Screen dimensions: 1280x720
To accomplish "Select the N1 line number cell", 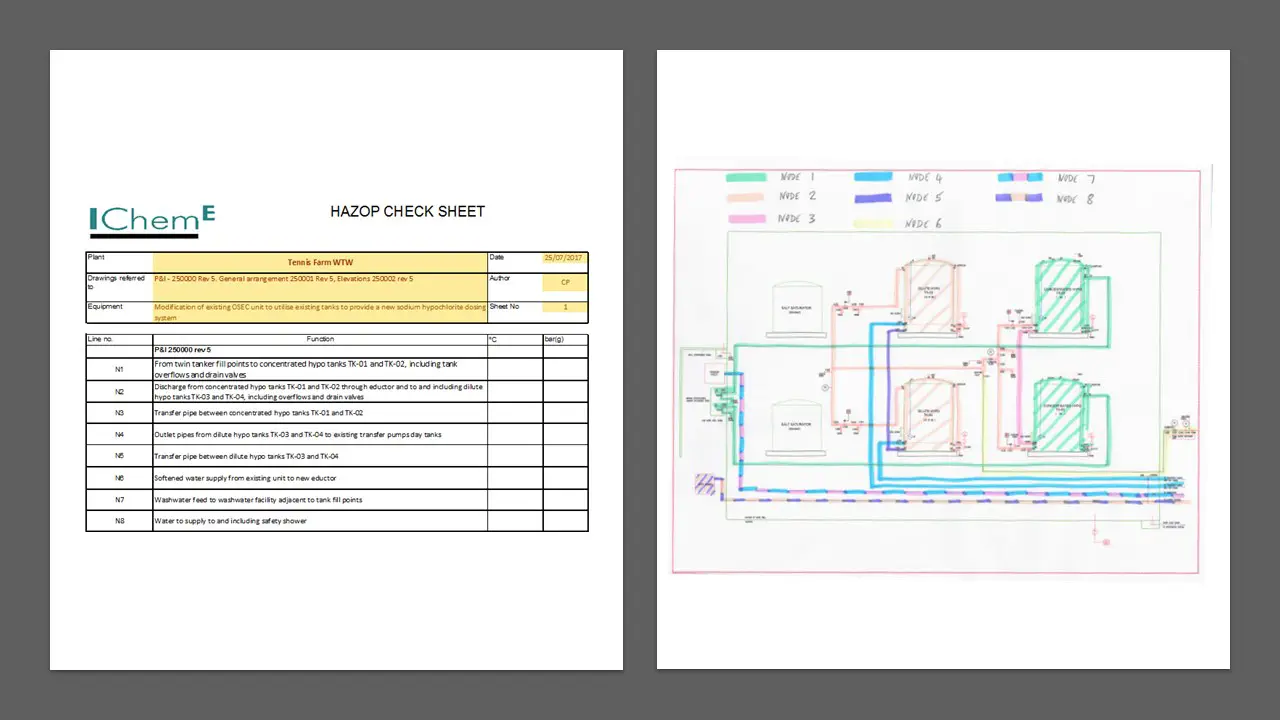I will pyautogui.click(x=119, y=370).
